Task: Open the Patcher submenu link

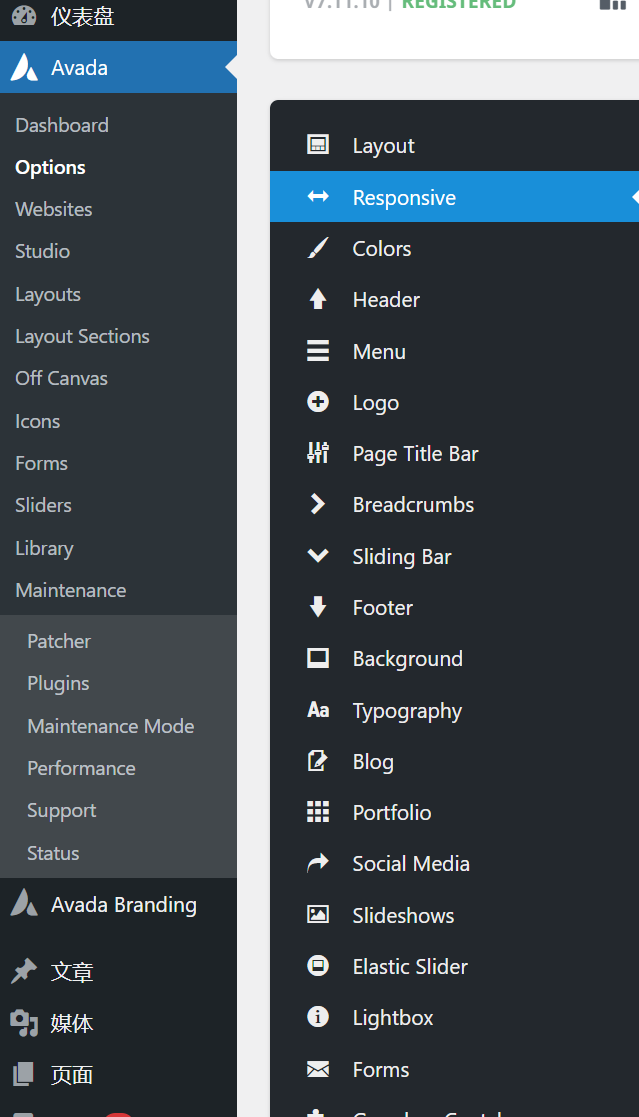Action: (x=59, y=641)
